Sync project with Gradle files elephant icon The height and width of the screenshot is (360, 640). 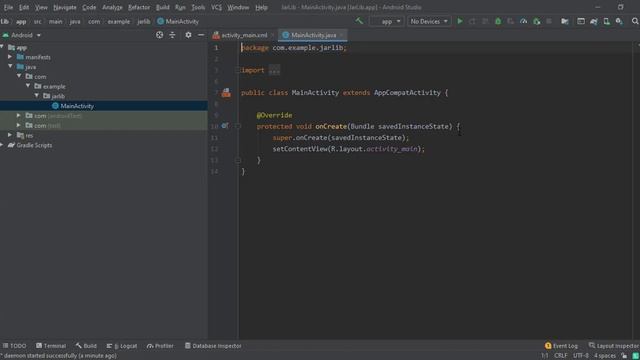594,21
